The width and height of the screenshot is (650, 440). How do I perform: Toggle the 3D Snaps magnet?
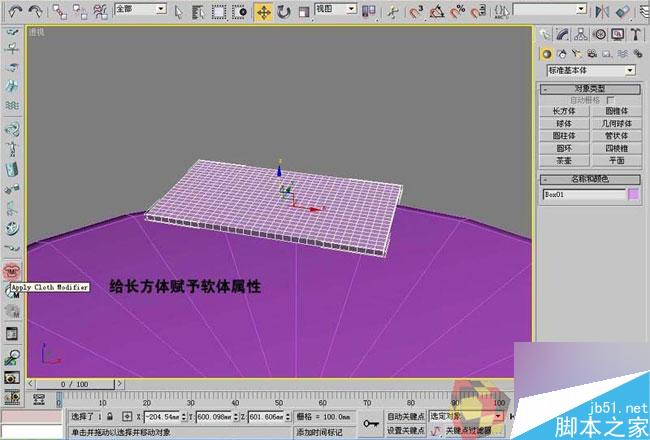click(416, 12)
